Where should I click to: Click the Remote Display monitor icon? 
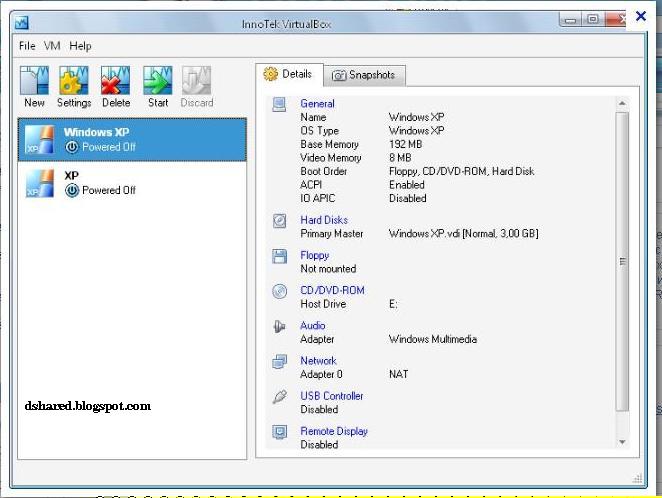point(279,432)
